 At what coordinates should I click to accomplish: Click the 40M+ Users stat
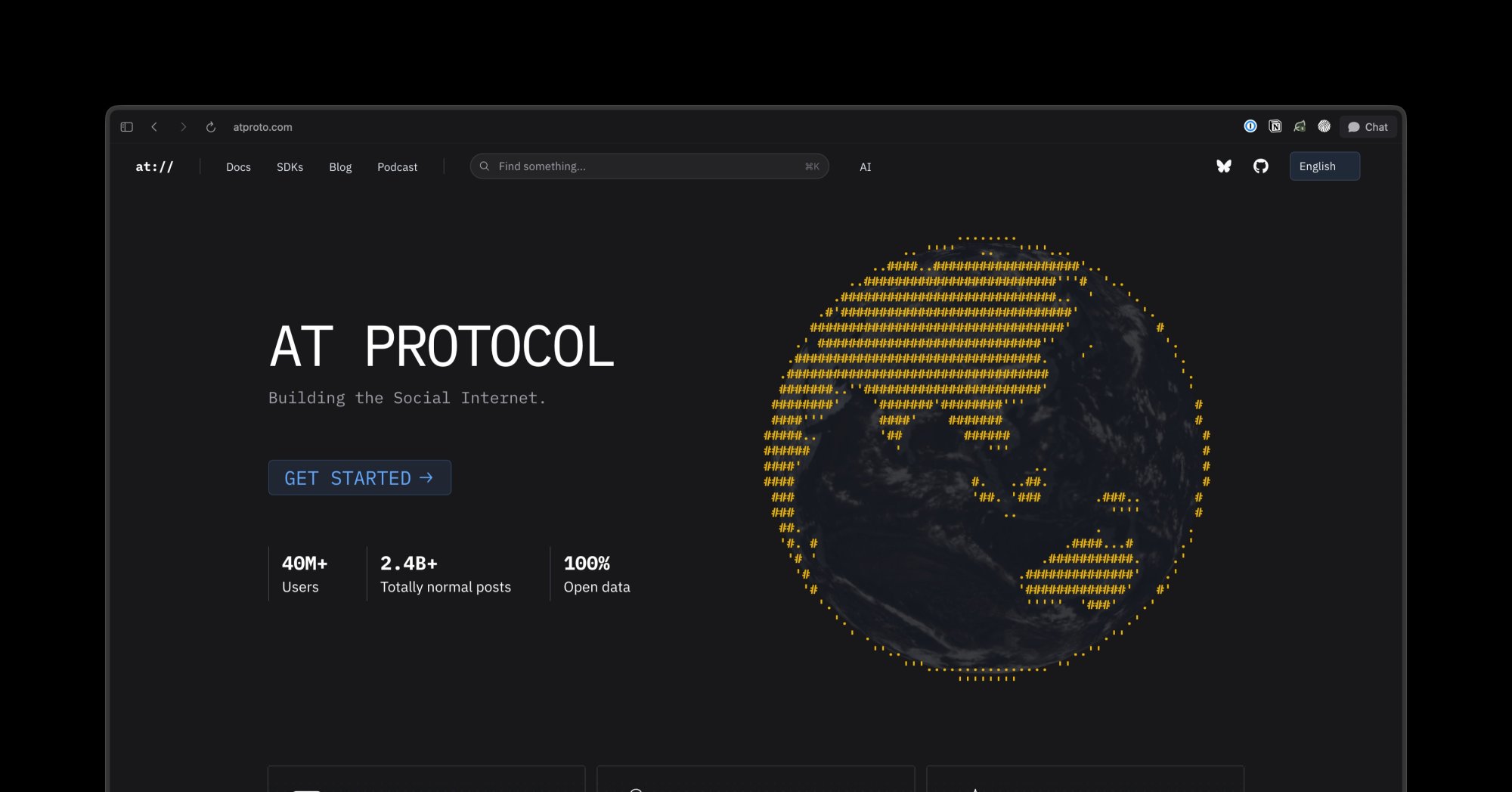(x=305, y=575)
